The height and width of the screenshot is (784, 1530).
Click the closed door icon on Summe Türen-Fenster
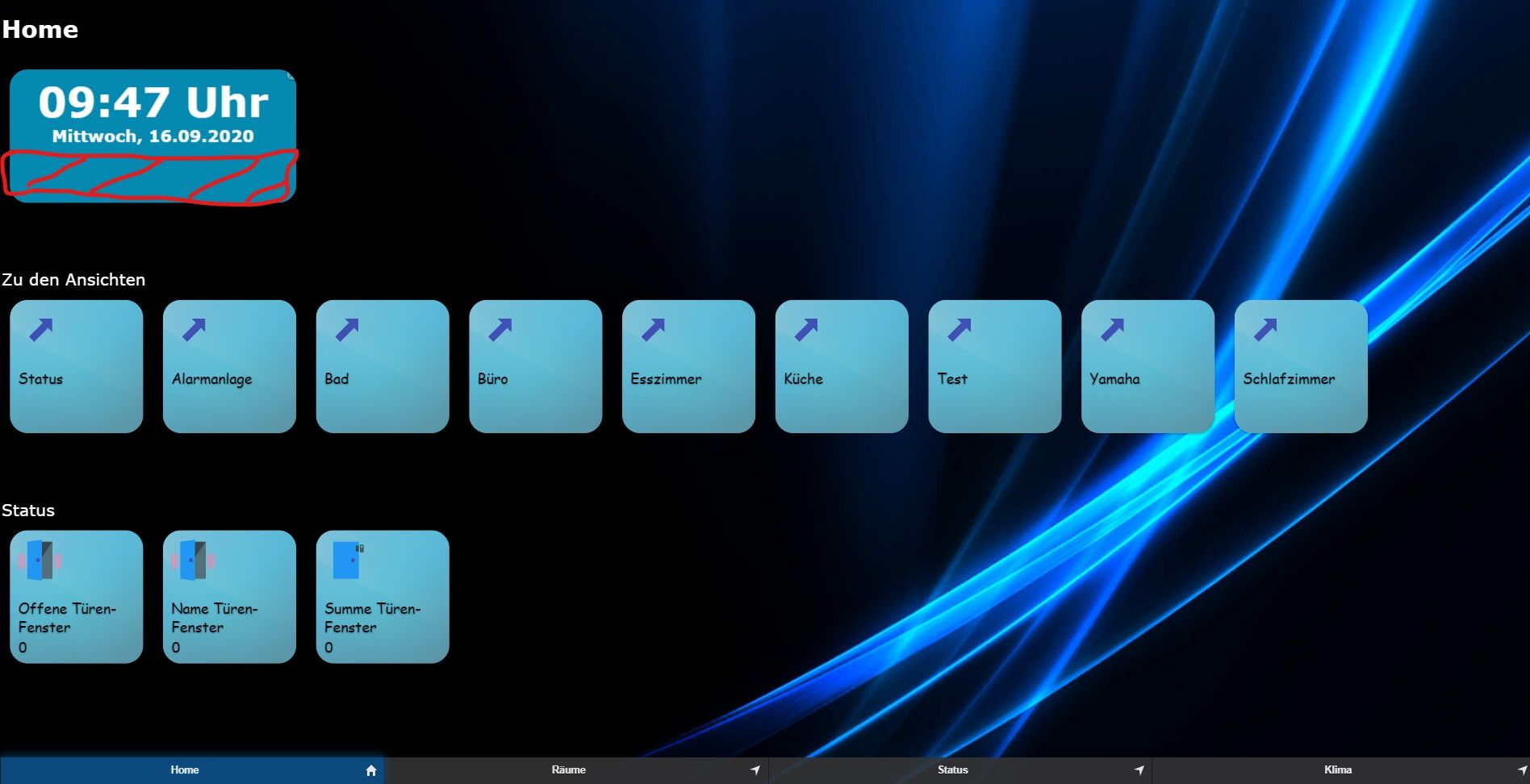click(x=349, y=560)
